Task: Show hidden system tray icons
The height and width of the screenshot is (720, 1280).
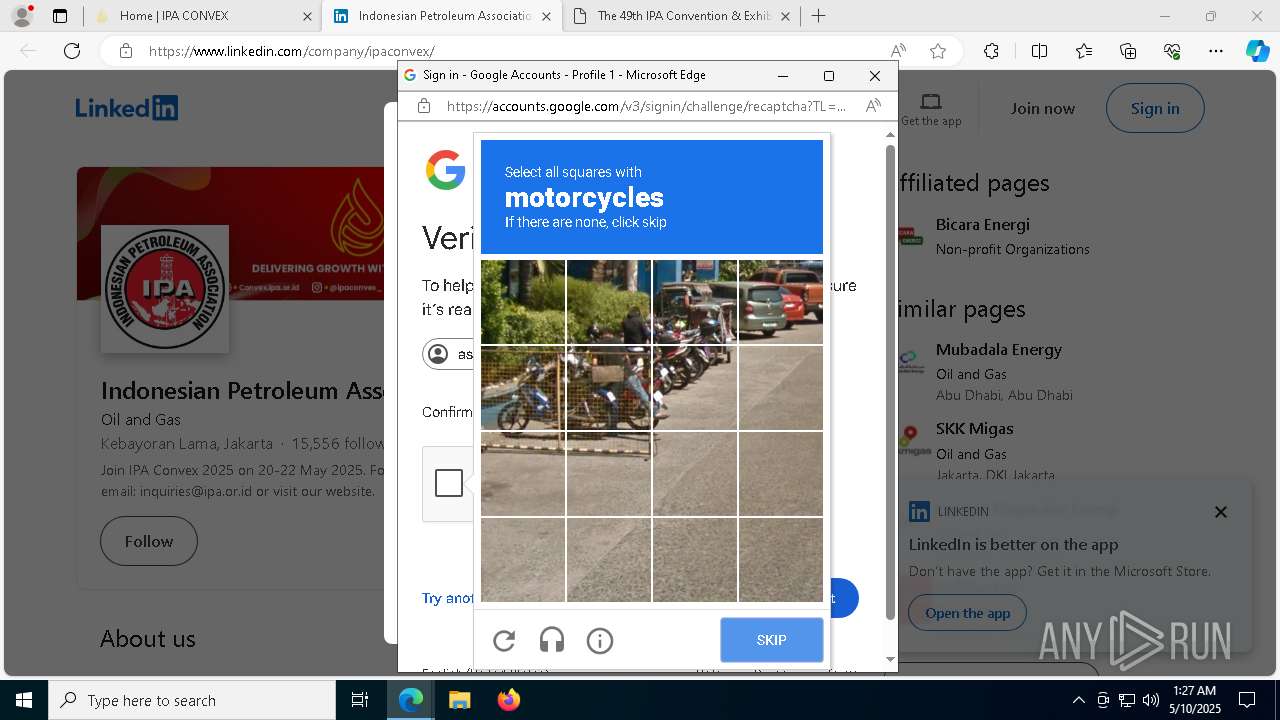Action: coord(1078,700)
